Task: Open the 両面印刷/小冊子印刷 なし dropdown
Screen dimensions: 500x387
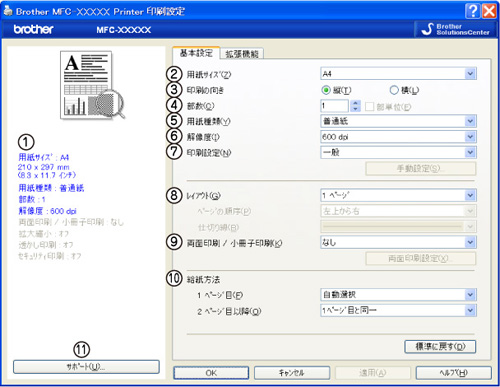Action: tap(398, 242)
